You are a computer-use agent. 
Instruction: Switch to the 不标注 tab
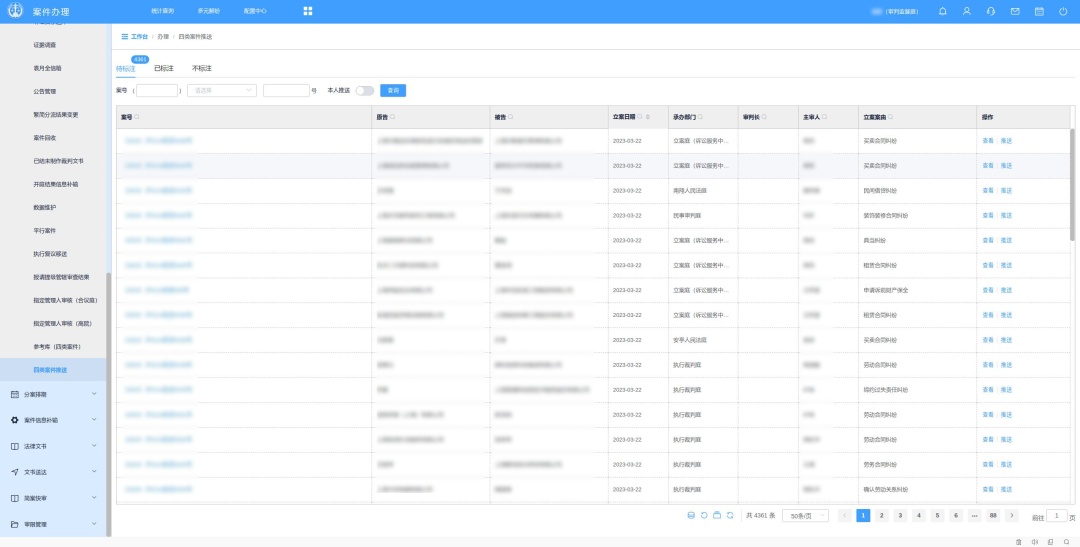[x=201, y=68]
